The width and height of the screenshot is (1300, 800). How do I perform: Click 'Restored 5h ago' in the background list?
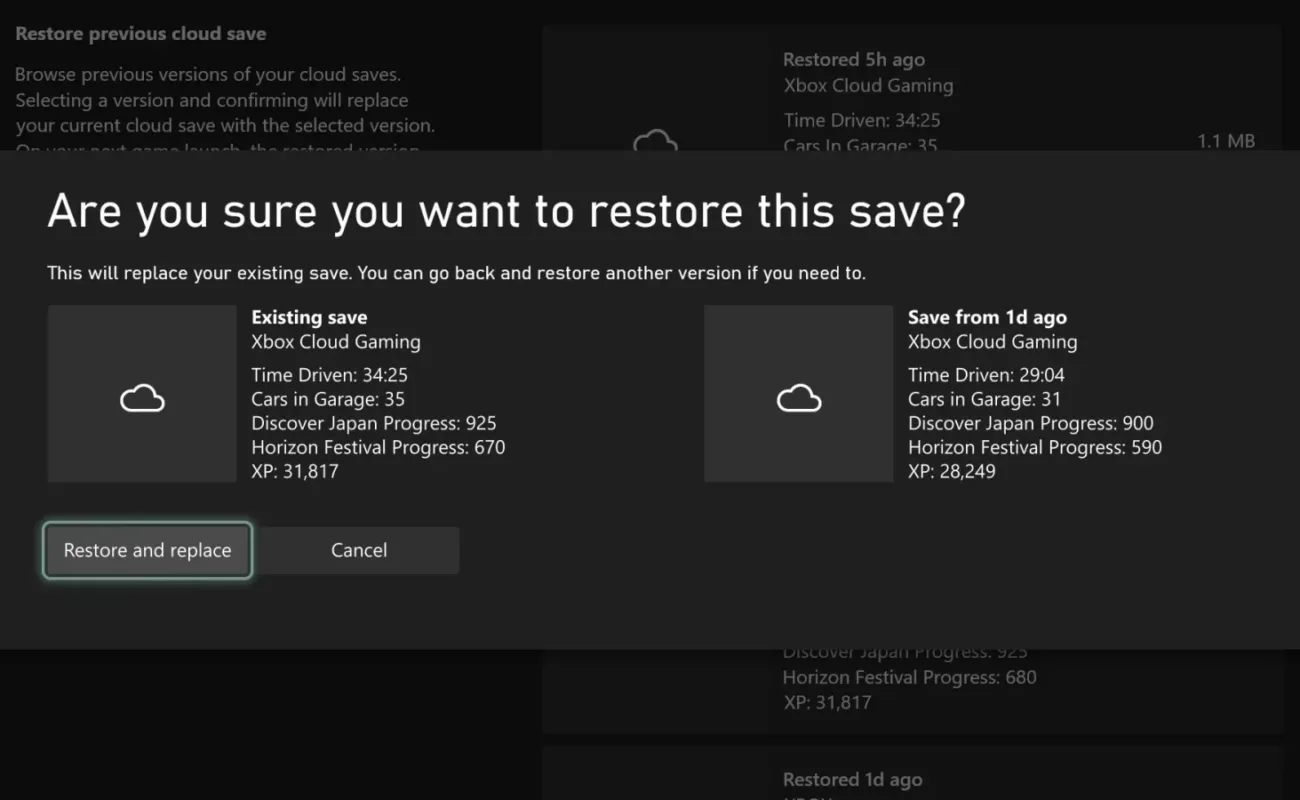(854, 60)
